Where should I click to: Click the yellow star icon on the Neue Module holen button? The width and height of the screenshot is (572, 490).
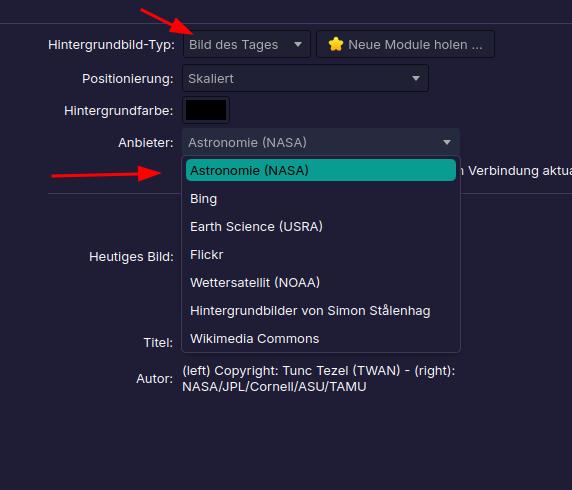(x=336, y=44)
